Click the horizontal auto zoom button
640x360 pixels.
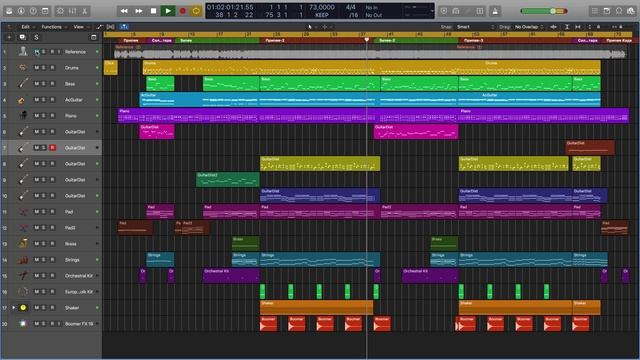(x=578, y=27)
